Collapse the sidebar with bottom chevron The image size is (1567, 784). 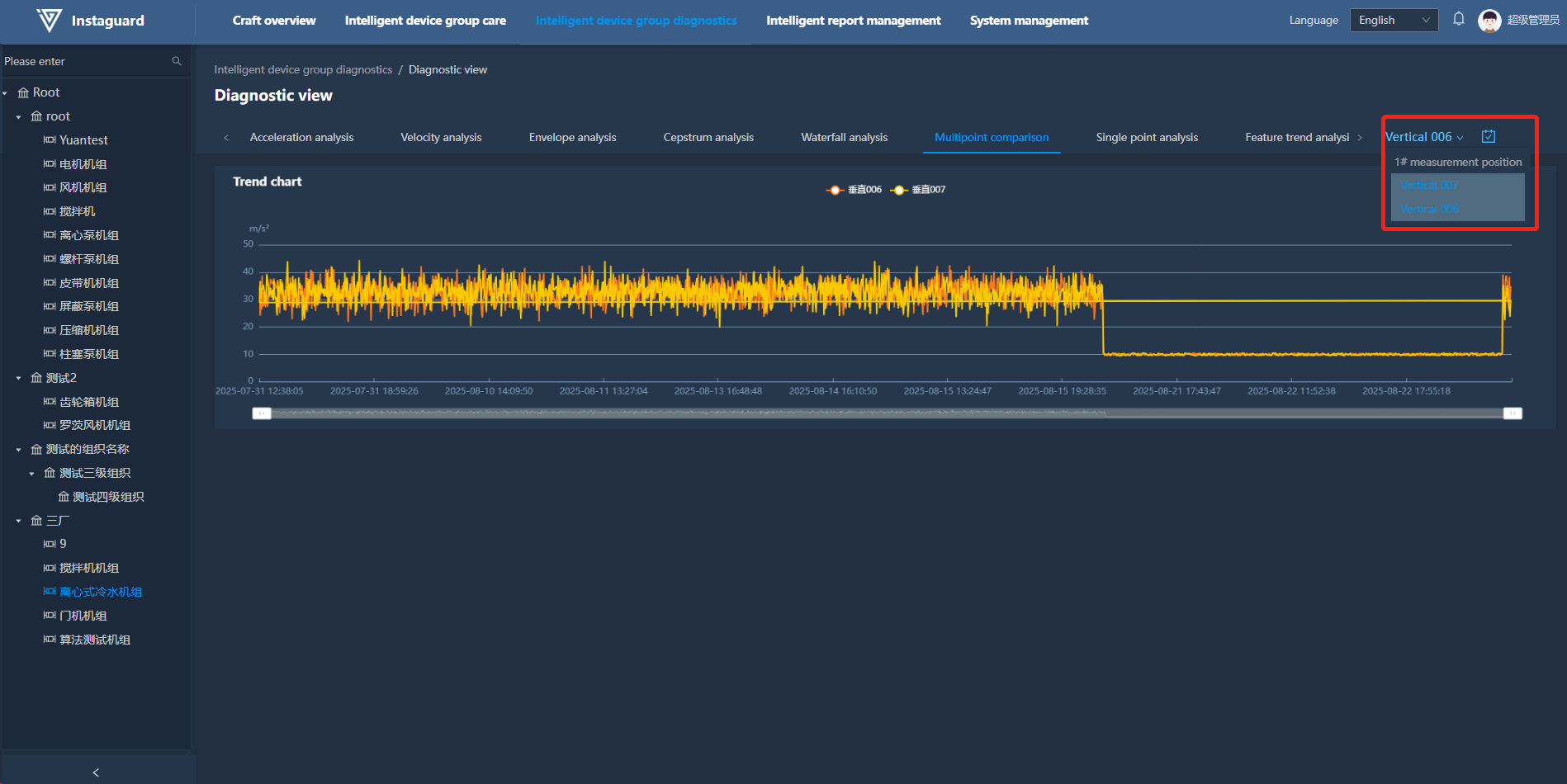[x=96, y=772]
